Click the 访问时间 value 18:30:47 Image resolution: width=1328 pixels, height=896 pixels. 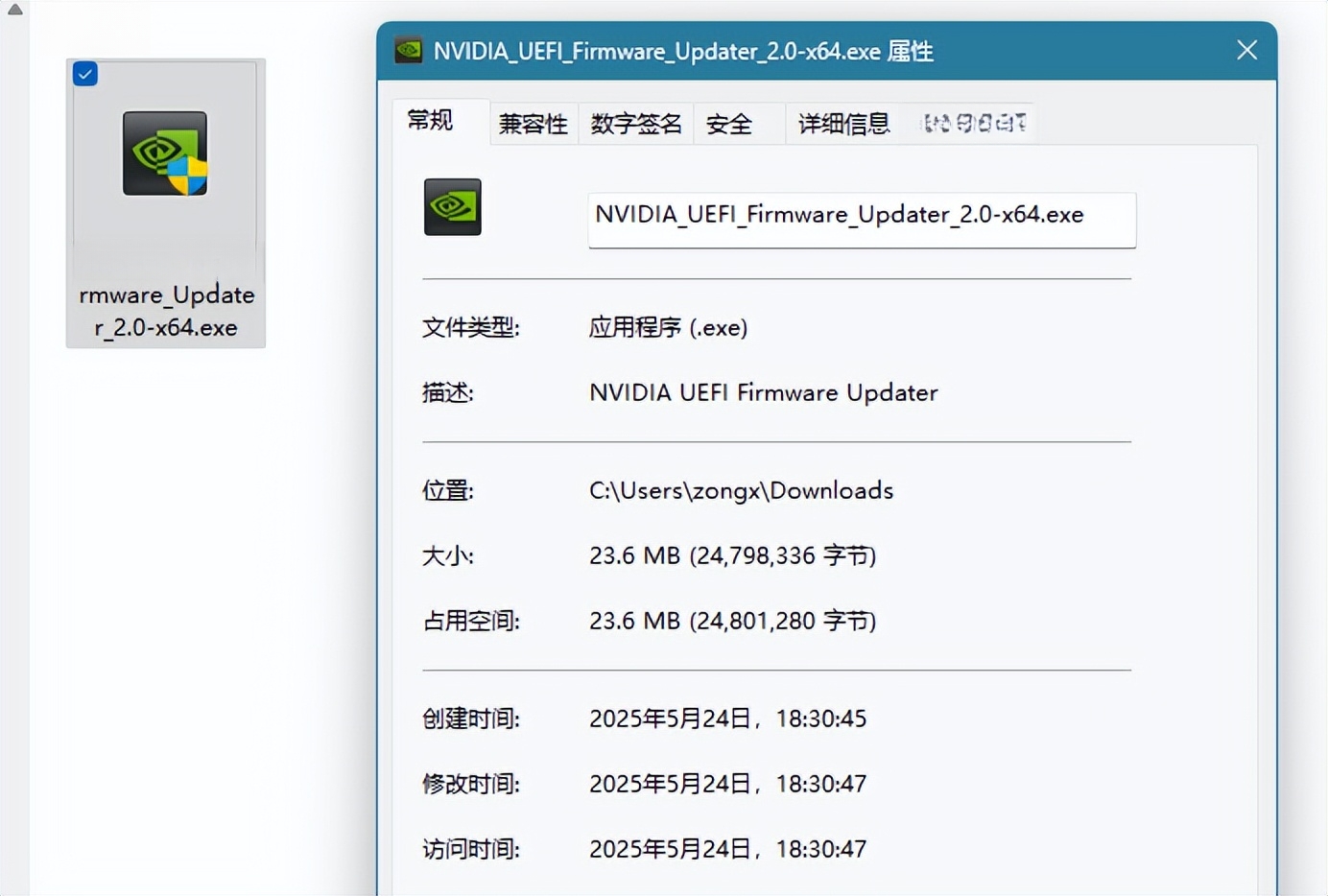click(727, 850)
